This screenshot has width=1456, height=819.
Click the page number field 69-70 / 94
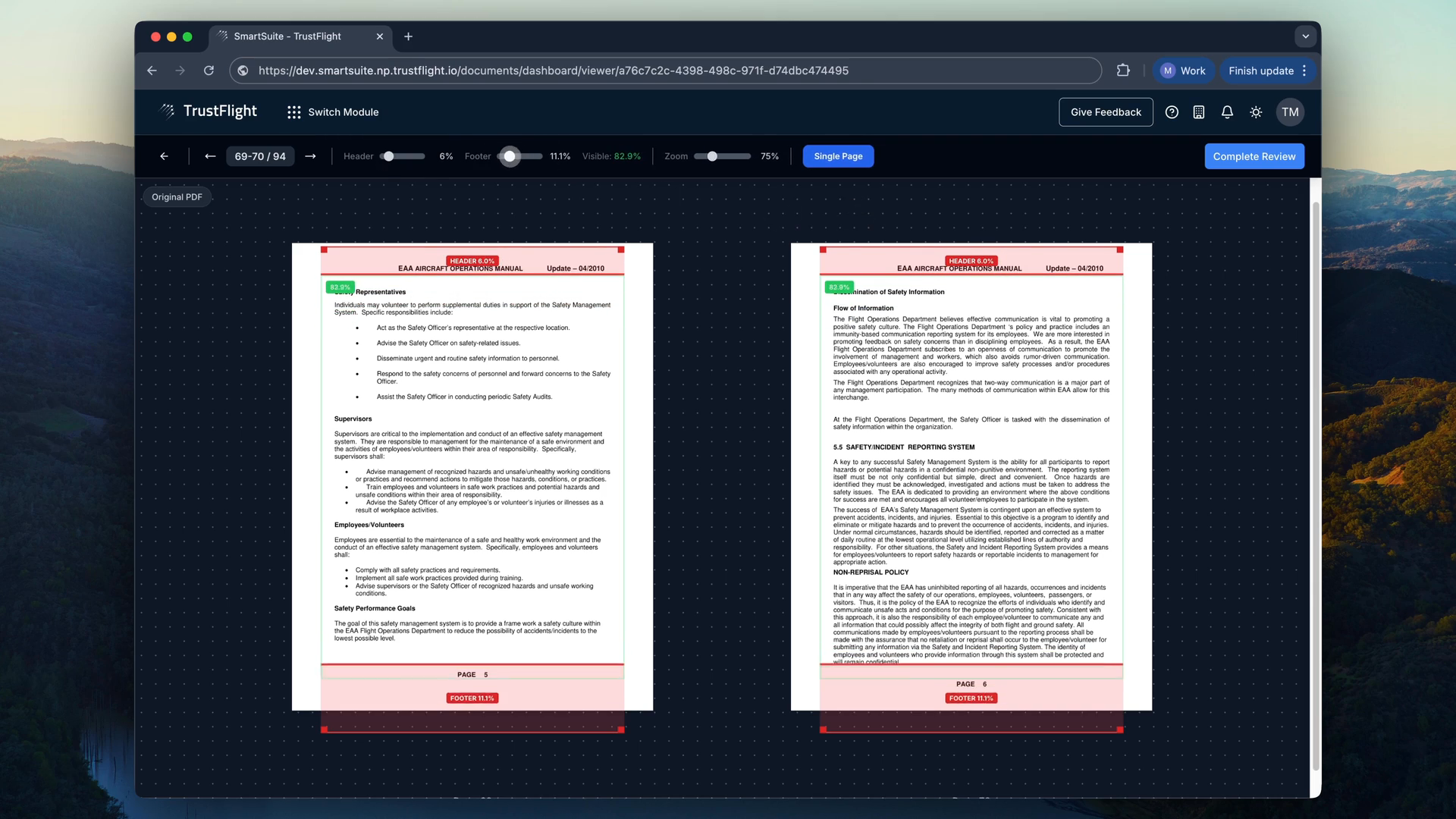pyautogui.click(x=260, y=156)
